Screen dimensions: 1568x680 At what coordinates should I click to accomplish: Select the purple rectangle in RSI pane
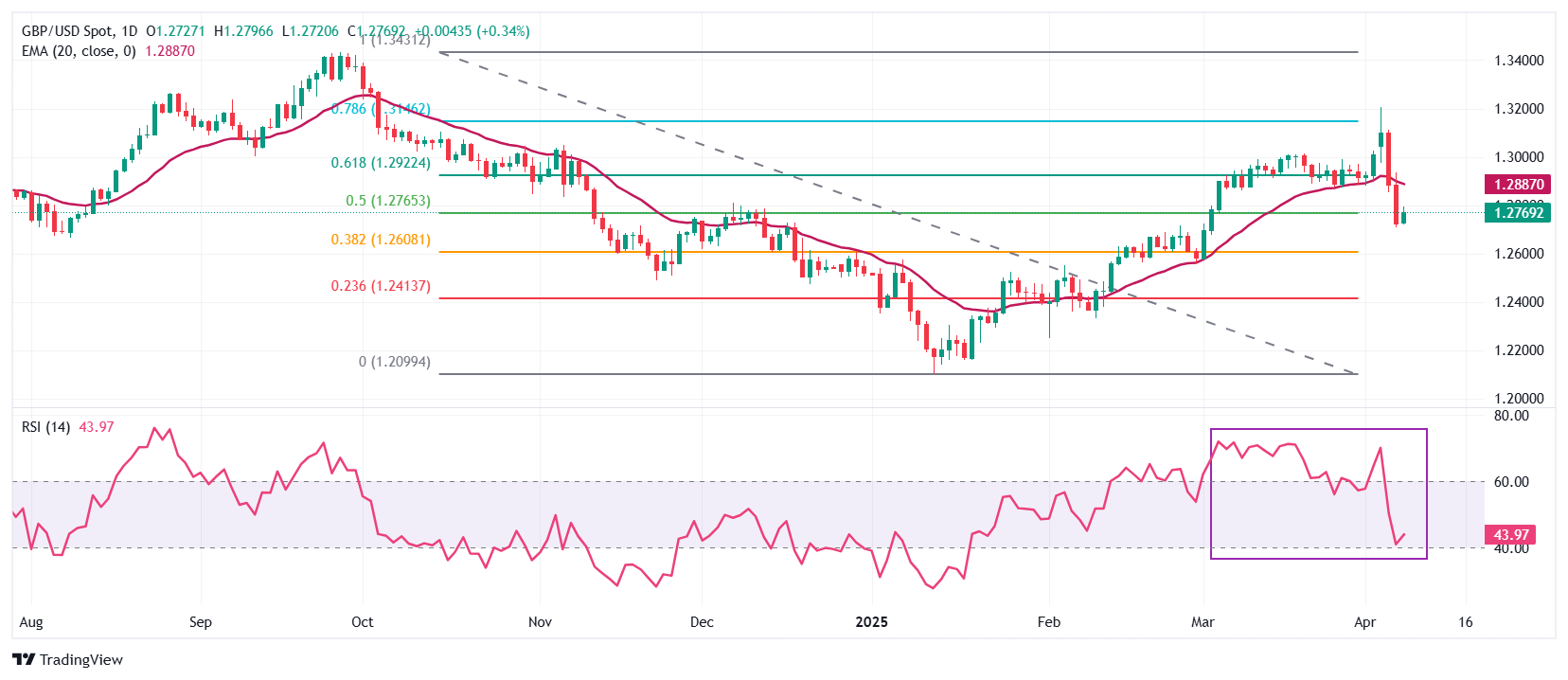[x=1318, y=430]
